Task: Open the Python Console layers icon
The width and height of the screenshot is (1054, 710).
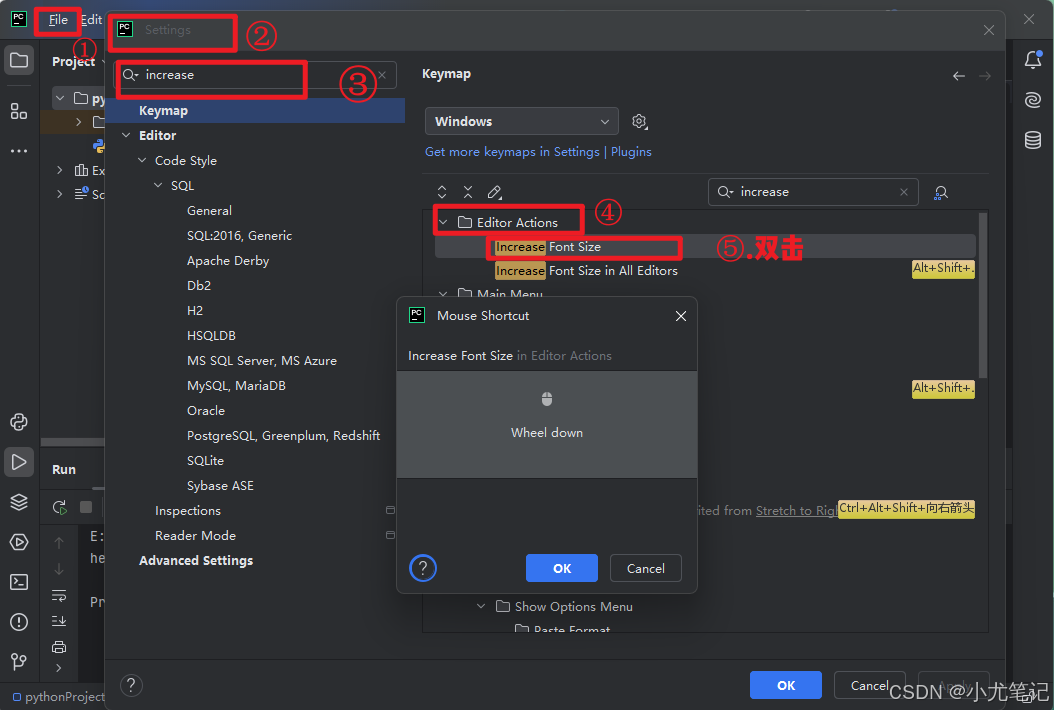Action: tap(19, 502)
